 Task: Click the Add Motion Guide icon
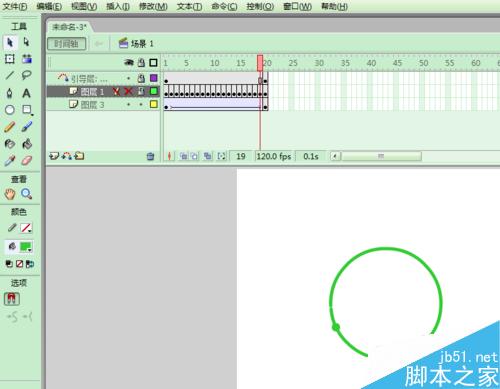[67, 156]
